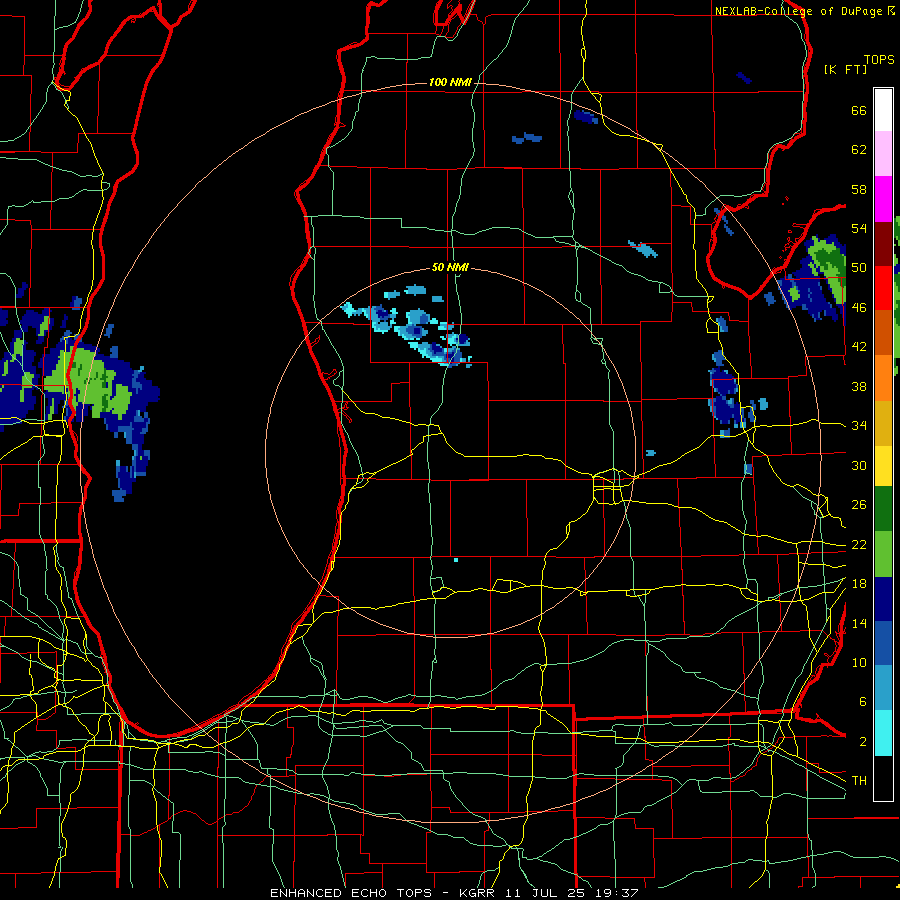Click legend value 30
The height and width of the screenshot is (900, 900).
(859, 465)
